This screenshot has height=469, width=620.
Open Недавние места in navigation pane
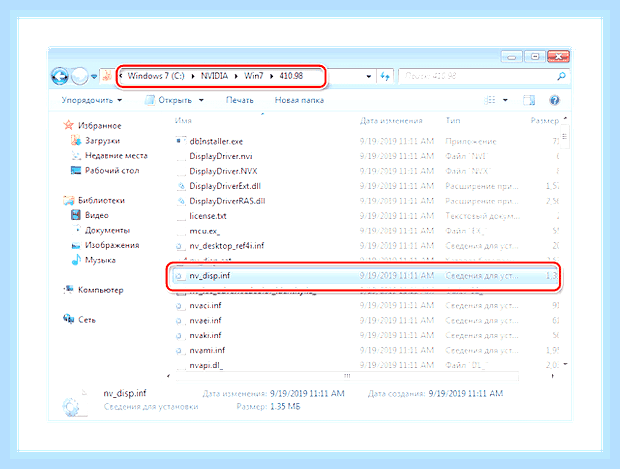click(116, 156)
